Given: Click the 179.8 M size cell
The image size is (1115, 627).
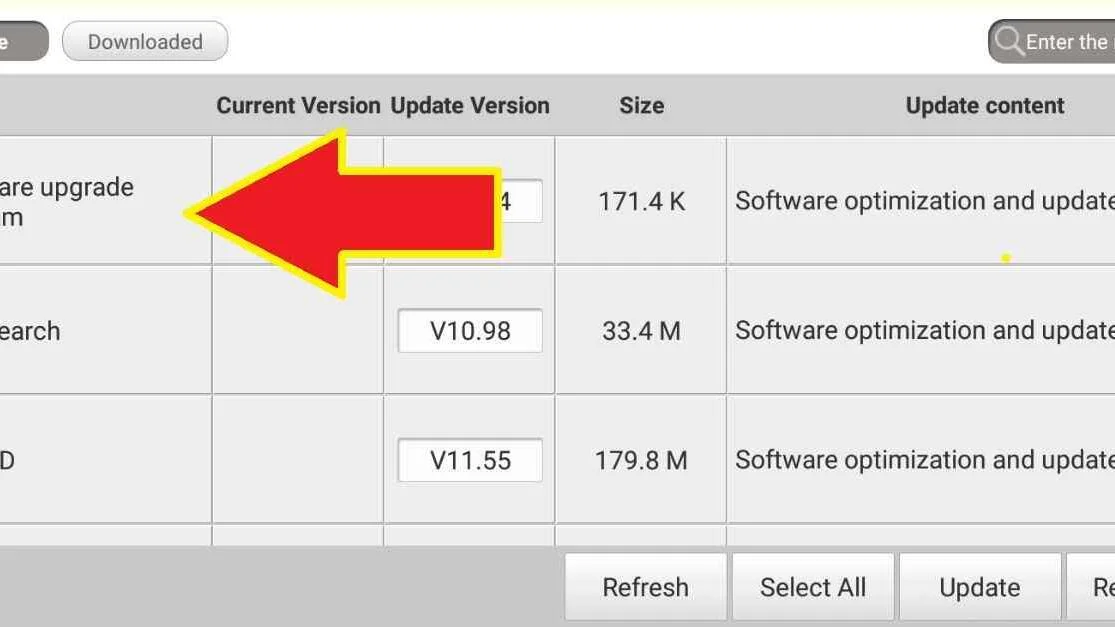Looking at the screenshot, I should (x=641, y=460).
